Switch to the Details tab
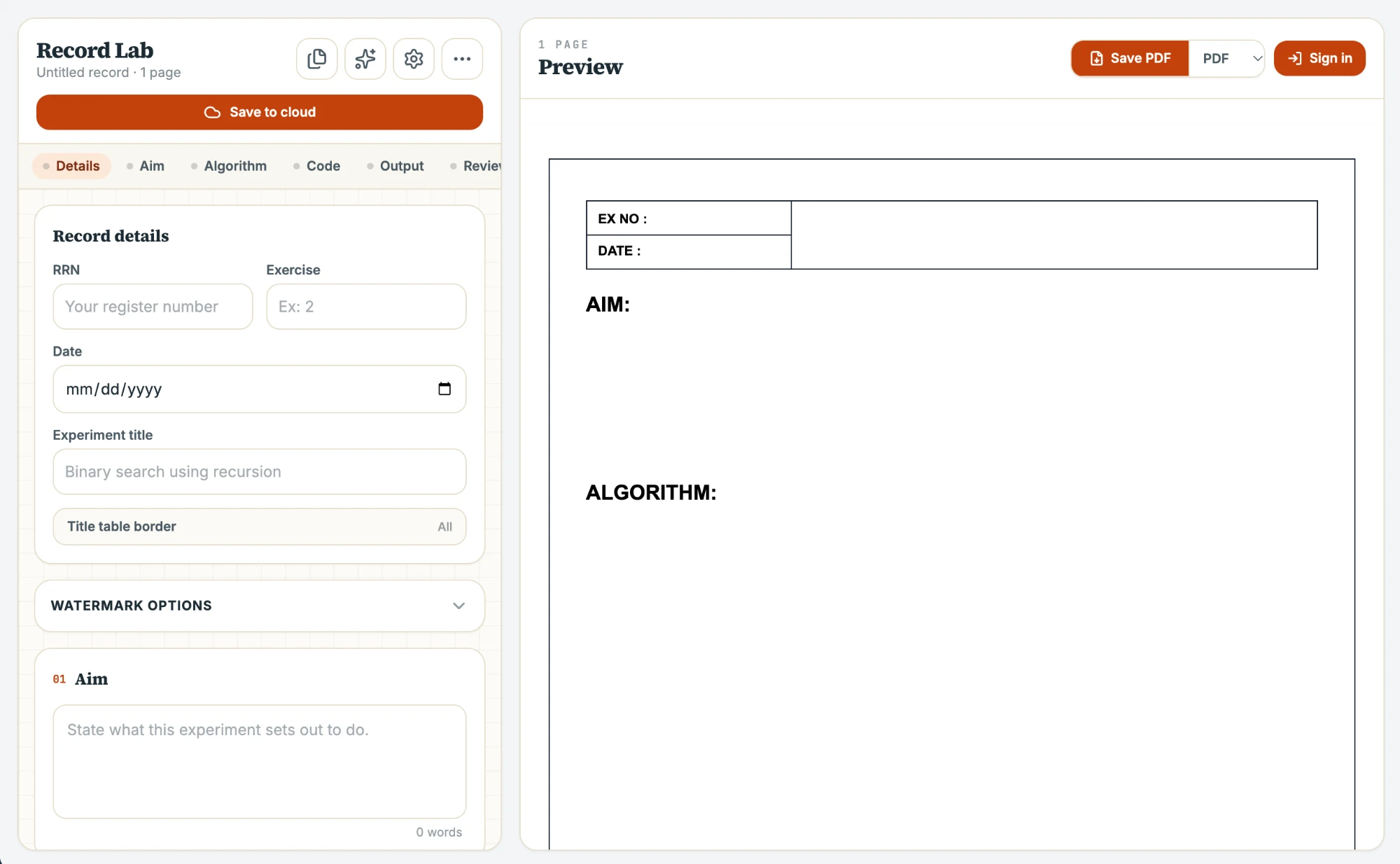Viewport: 1400px width, 864px height. point(71,166)
